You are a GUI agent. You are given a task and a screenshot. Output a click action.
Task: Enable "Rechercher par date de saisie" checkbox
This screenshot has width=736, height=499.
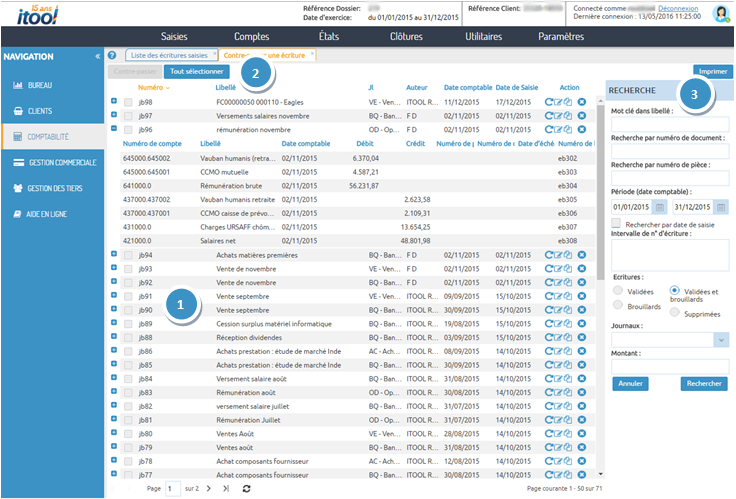click(616, 224)
